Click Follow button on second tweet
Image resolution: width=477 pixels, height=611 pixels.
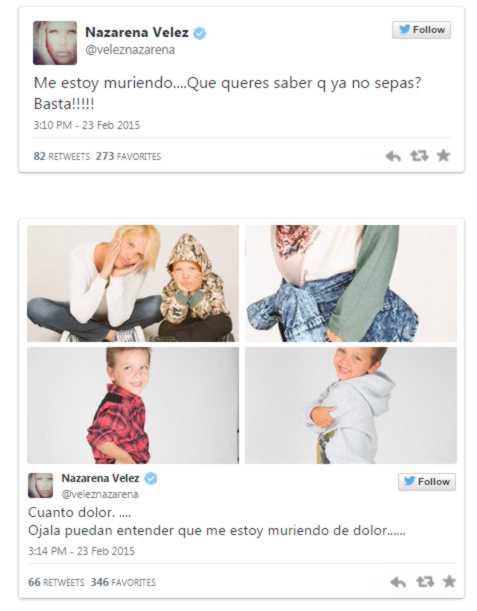(427, 482)
